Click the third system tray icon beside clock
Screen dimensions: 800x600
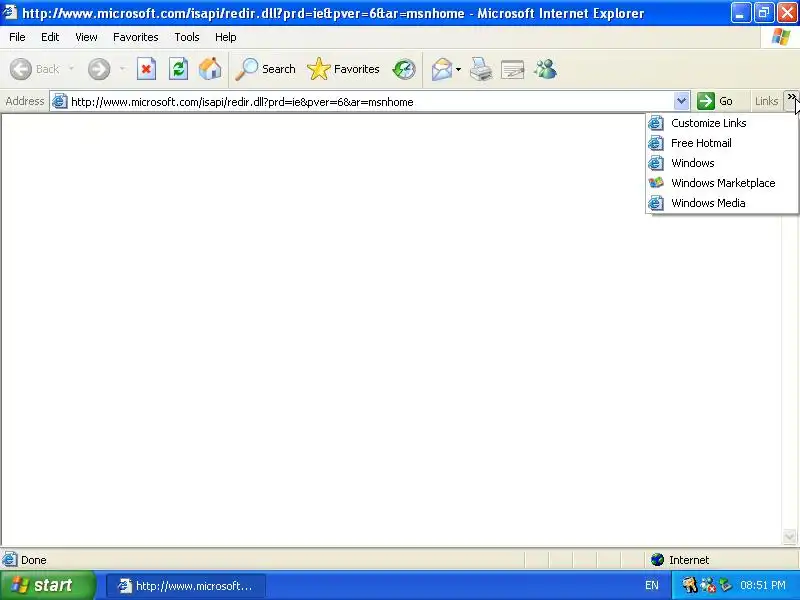pos(725,585)
